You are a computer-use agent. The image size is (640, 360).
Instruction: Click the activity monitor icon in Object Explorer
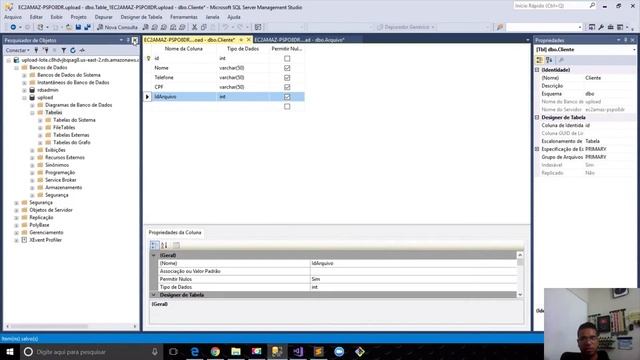coord(82,50)
